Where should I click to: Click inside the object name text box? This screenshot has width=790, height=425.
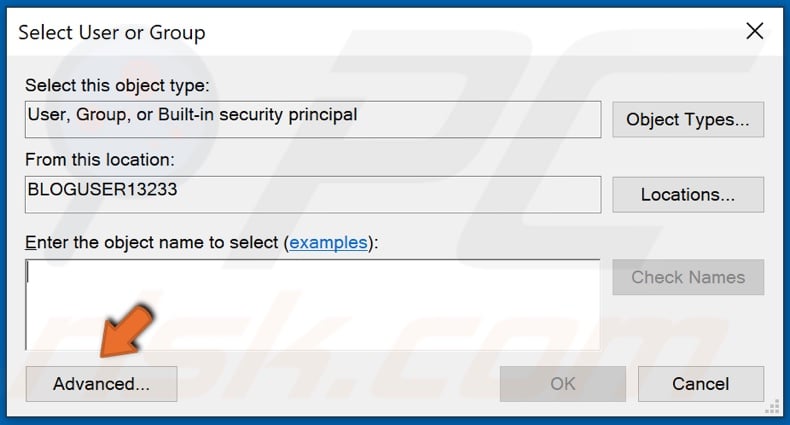pyautogui.click(x=312, y=305)
